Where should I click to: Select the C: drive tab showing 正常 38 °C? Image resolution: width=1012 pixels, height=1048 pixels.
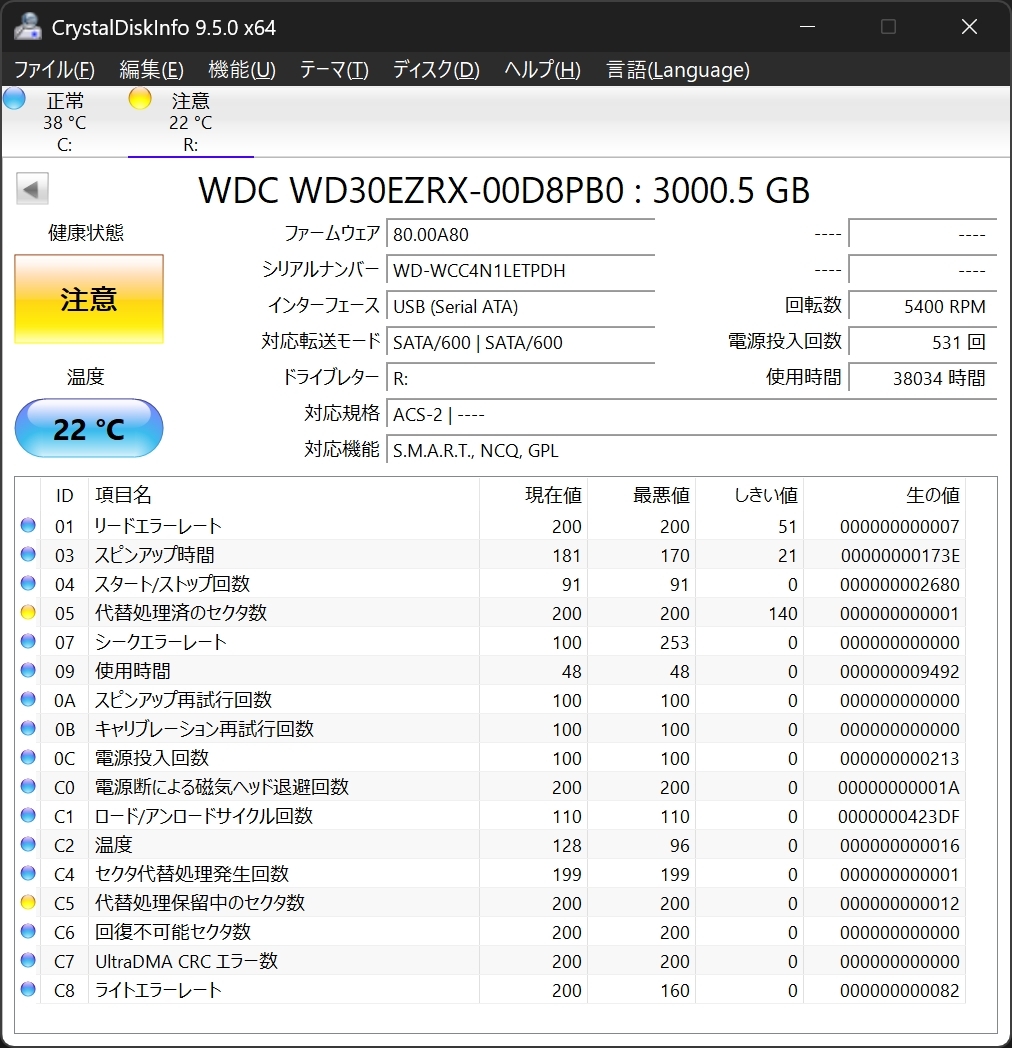pyautogui.click(x=65, y=122)
